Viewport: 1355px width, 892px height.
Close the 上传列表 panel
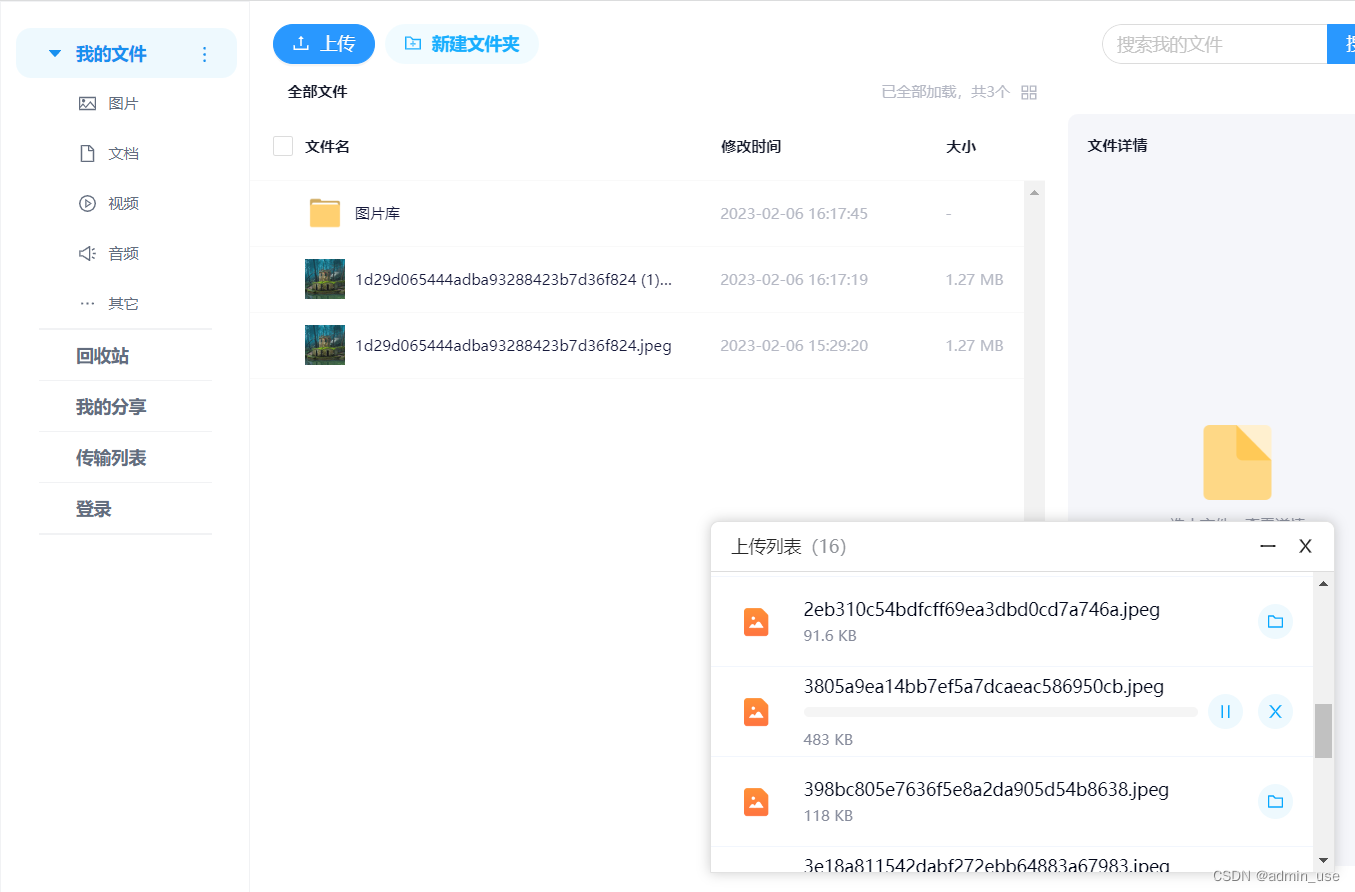click(1305, 546)
